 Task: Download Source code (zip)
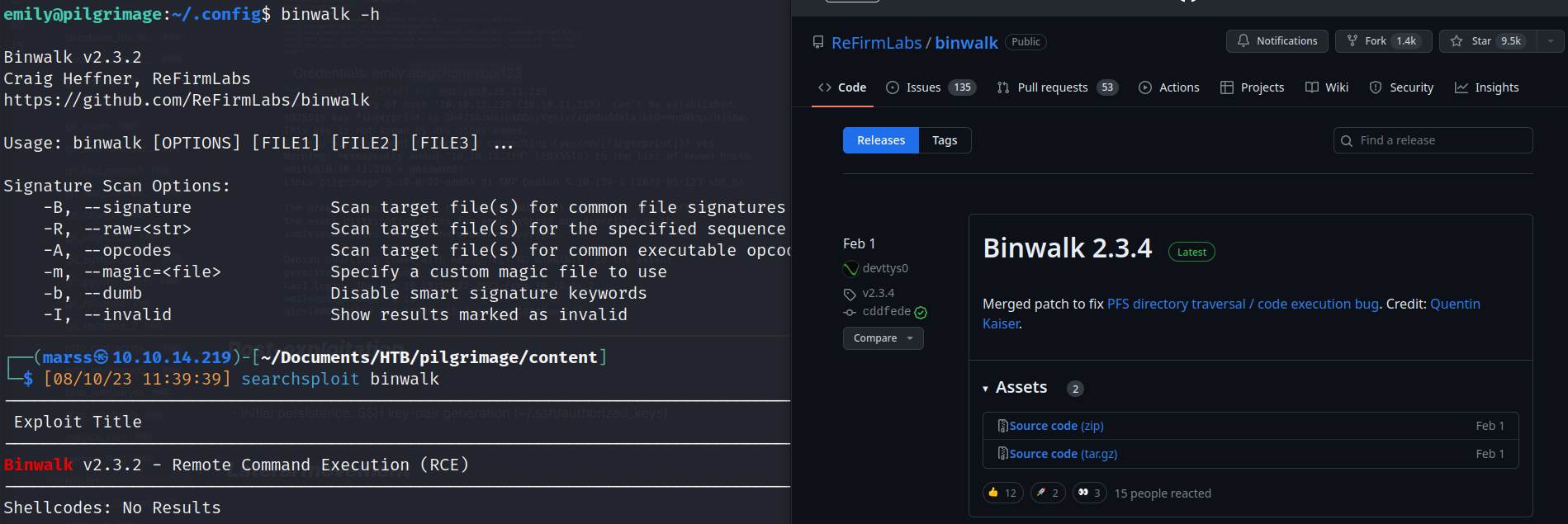point(1056,426)
